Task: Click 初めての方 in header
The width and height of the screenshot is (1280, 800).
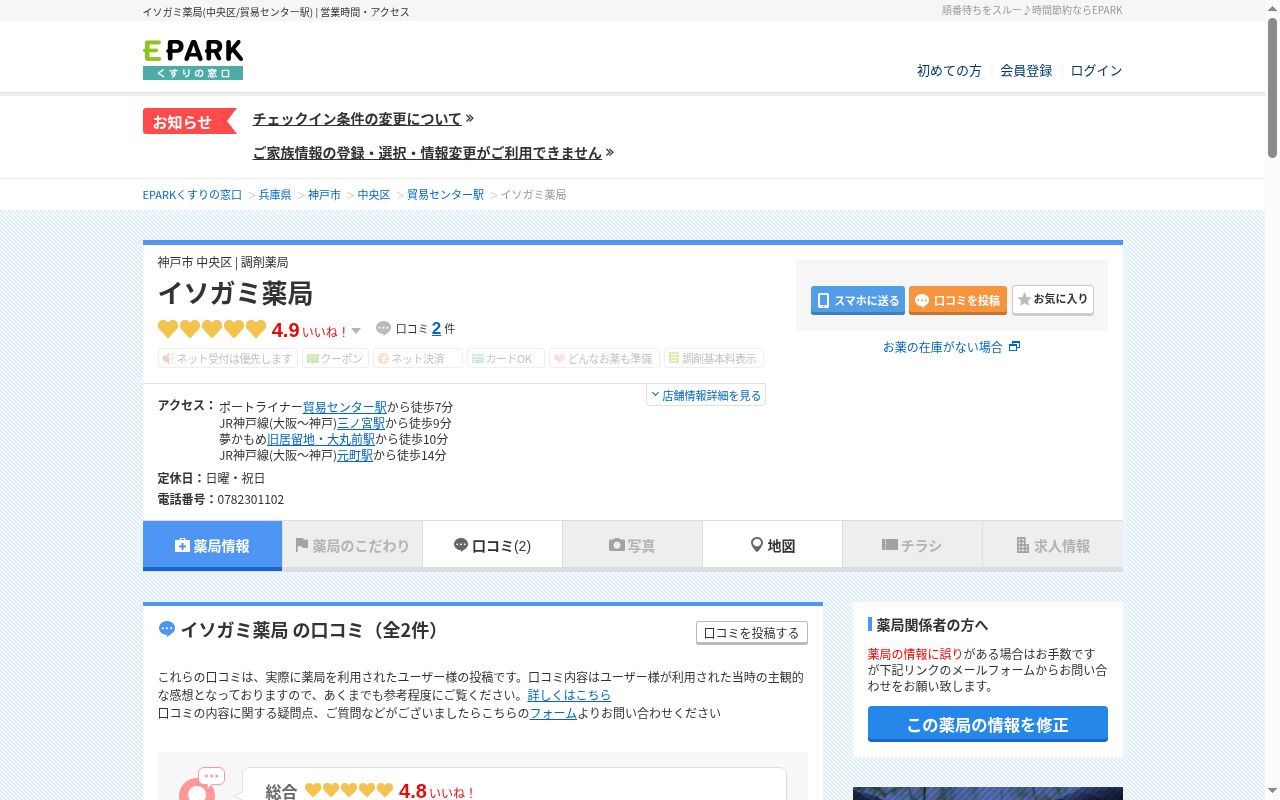Action: tap(949, 71)
